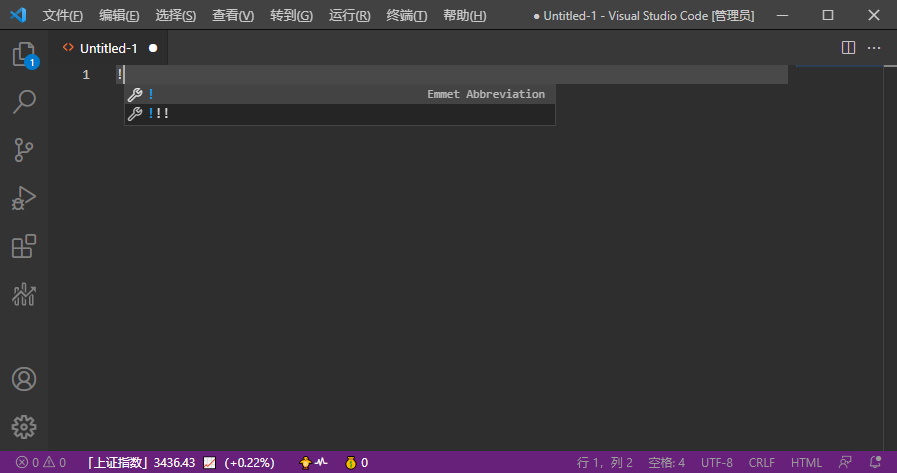Open the 选择(S) menu

point(176,15)
